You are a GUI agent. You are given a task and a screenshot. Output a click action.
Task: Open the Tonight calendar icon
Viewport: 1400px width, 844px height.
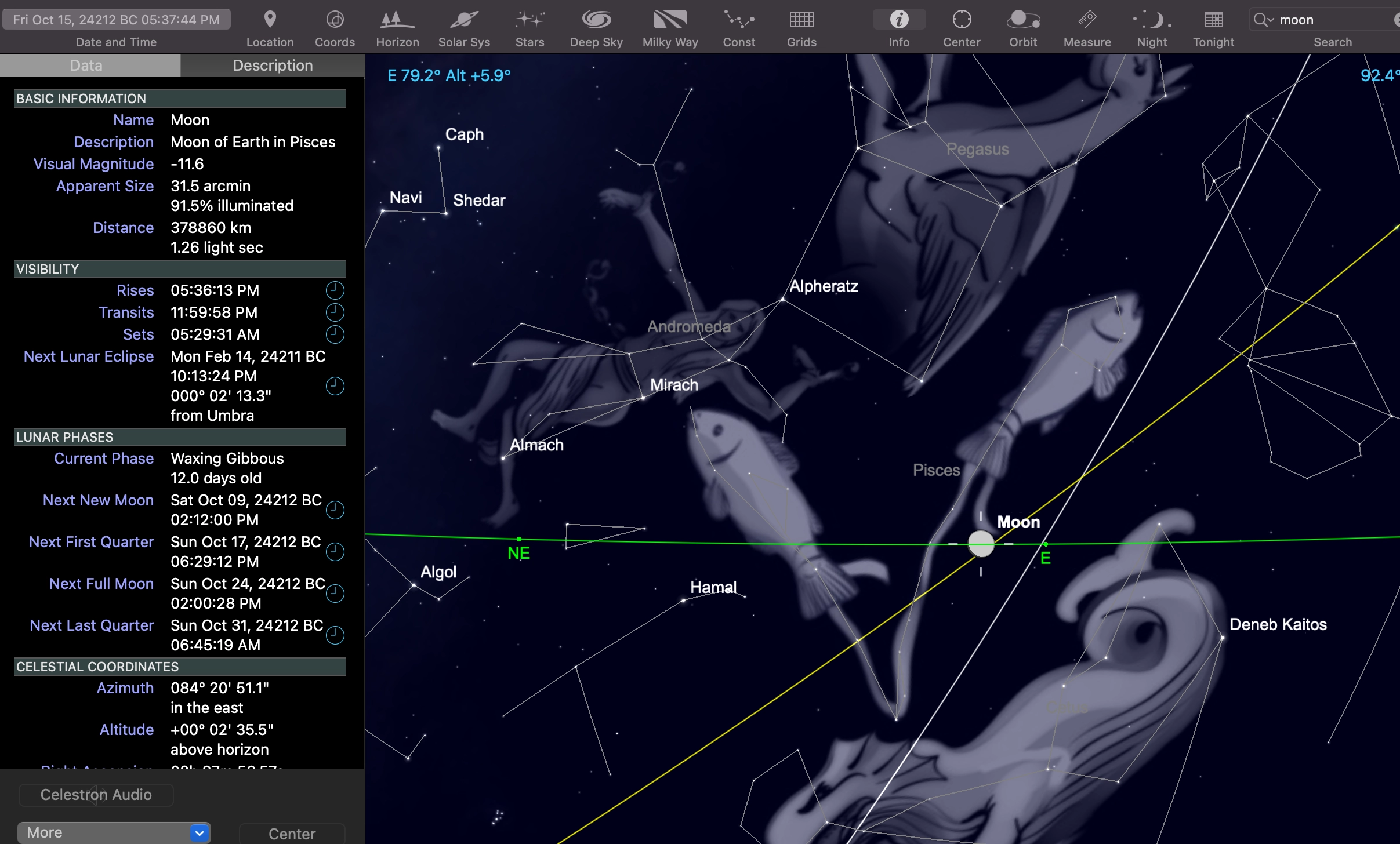point(1213,20)
